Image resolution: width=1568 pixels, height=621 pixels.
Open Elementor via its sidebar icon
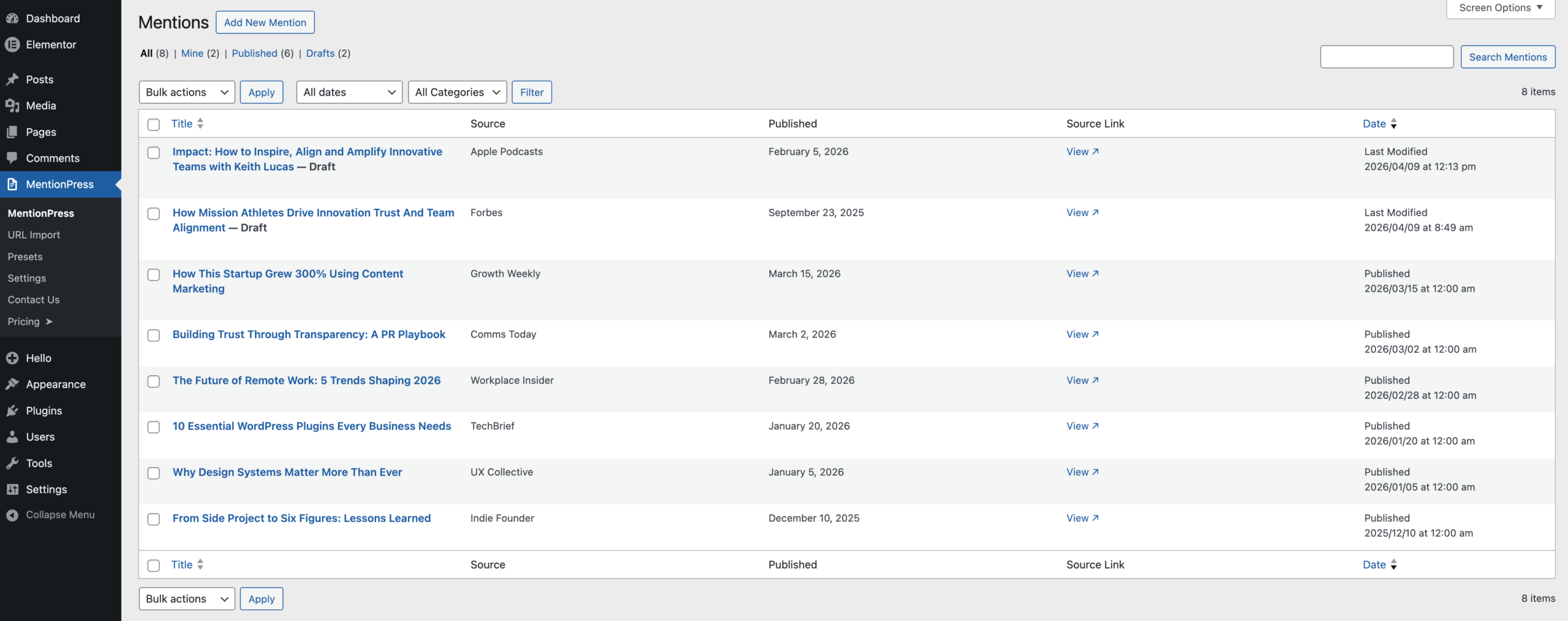(12, 45)
